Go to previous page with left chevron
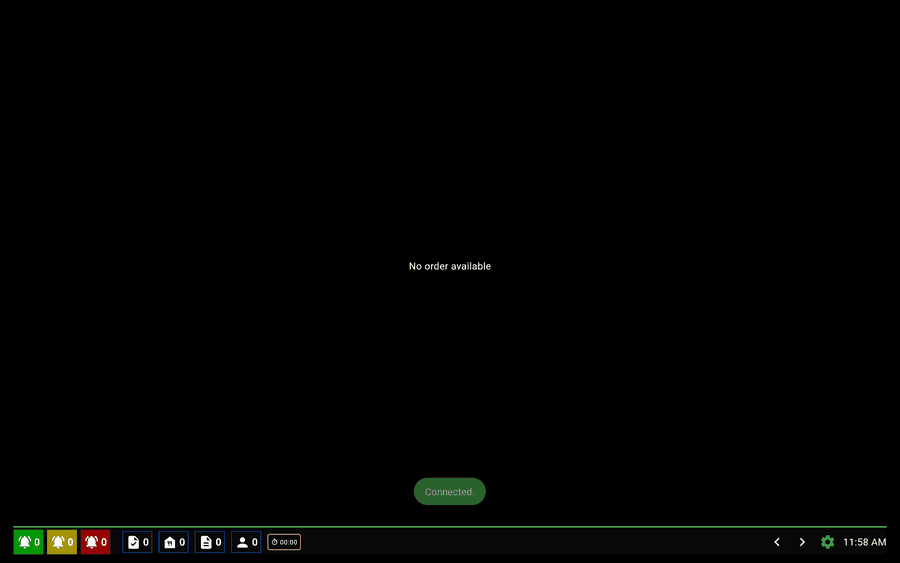 (x=777, y=542)
